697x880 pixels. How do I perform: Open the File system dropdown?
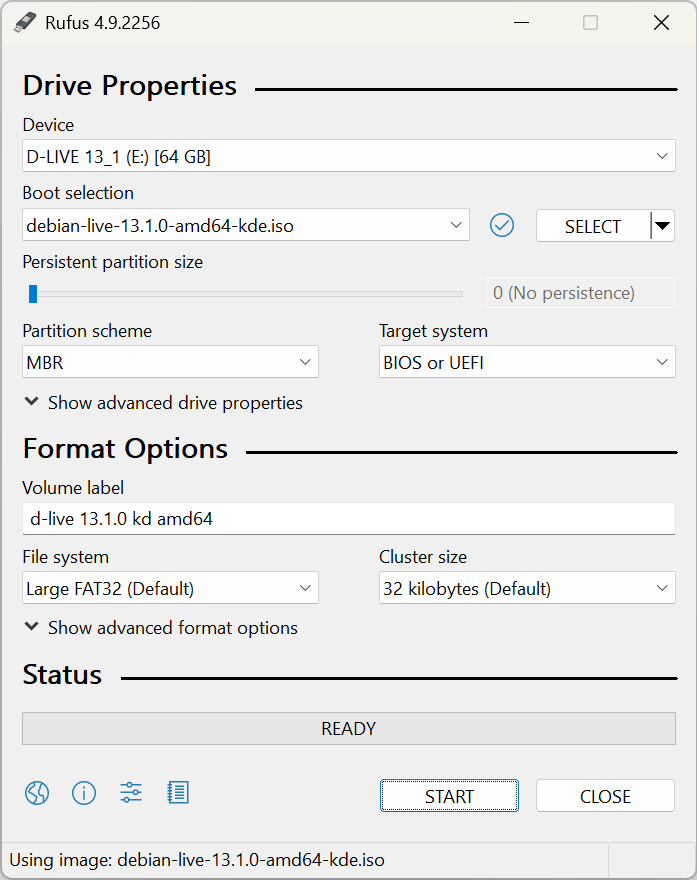pyautogui.click(x=170, y=589)
